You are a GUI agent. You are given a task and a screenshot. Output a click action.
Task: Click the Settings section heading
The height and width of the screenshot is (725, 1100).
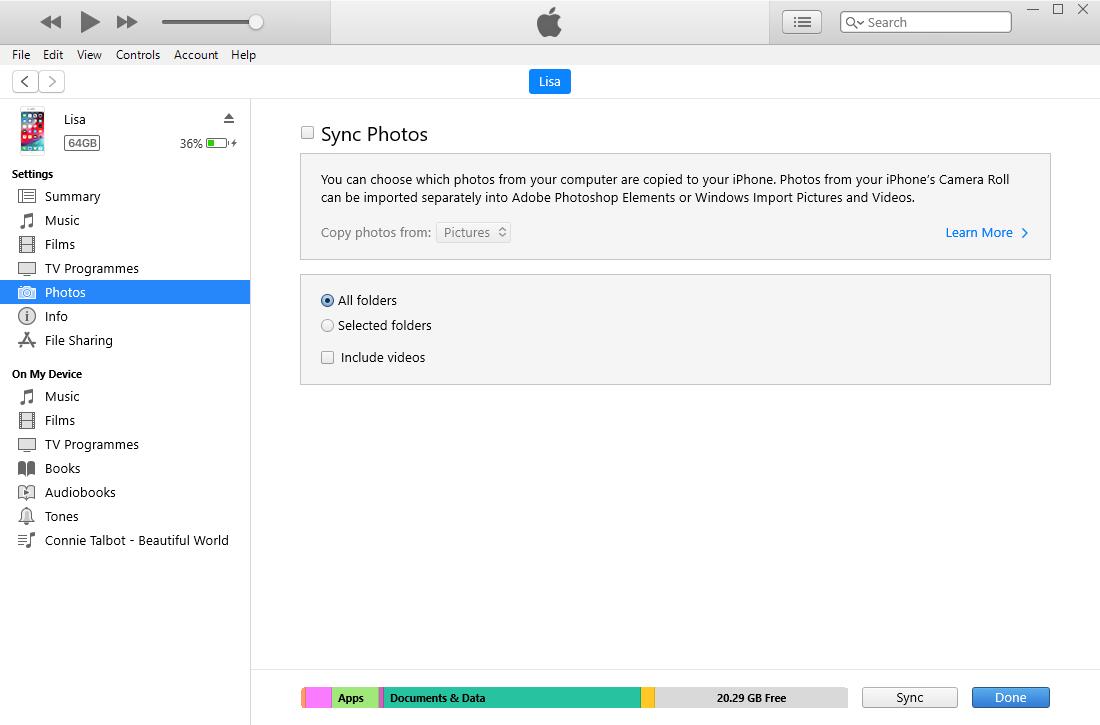point(32,174)
